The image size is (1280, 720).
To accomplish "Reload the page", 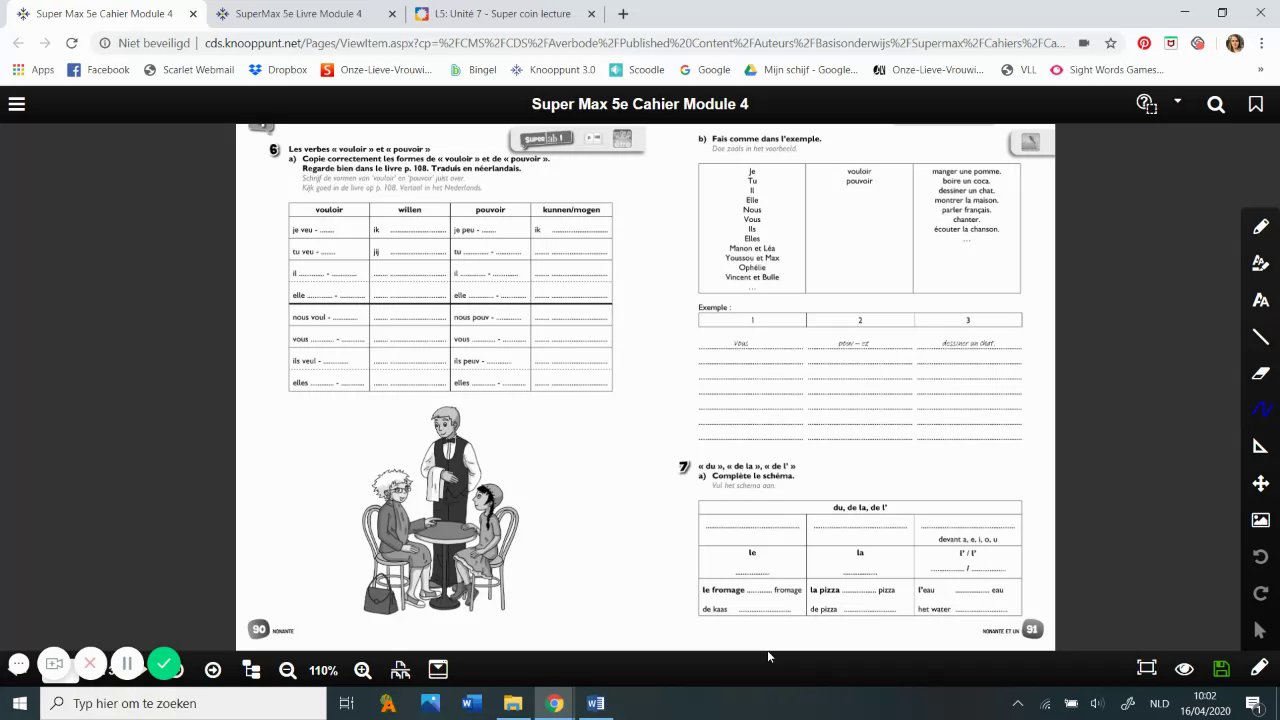I will point(71,43).
